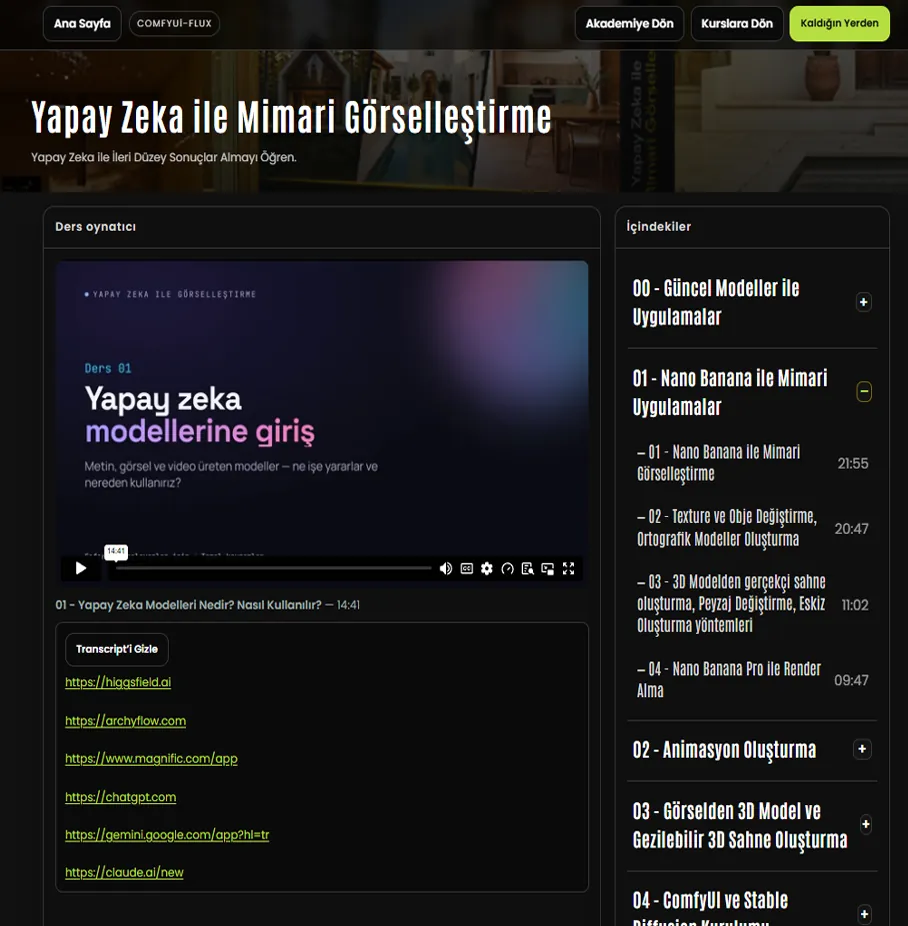Viewport: 908px width, 926px height.
Task: Toggle closed captions in the player
Action: pos(466,568)
